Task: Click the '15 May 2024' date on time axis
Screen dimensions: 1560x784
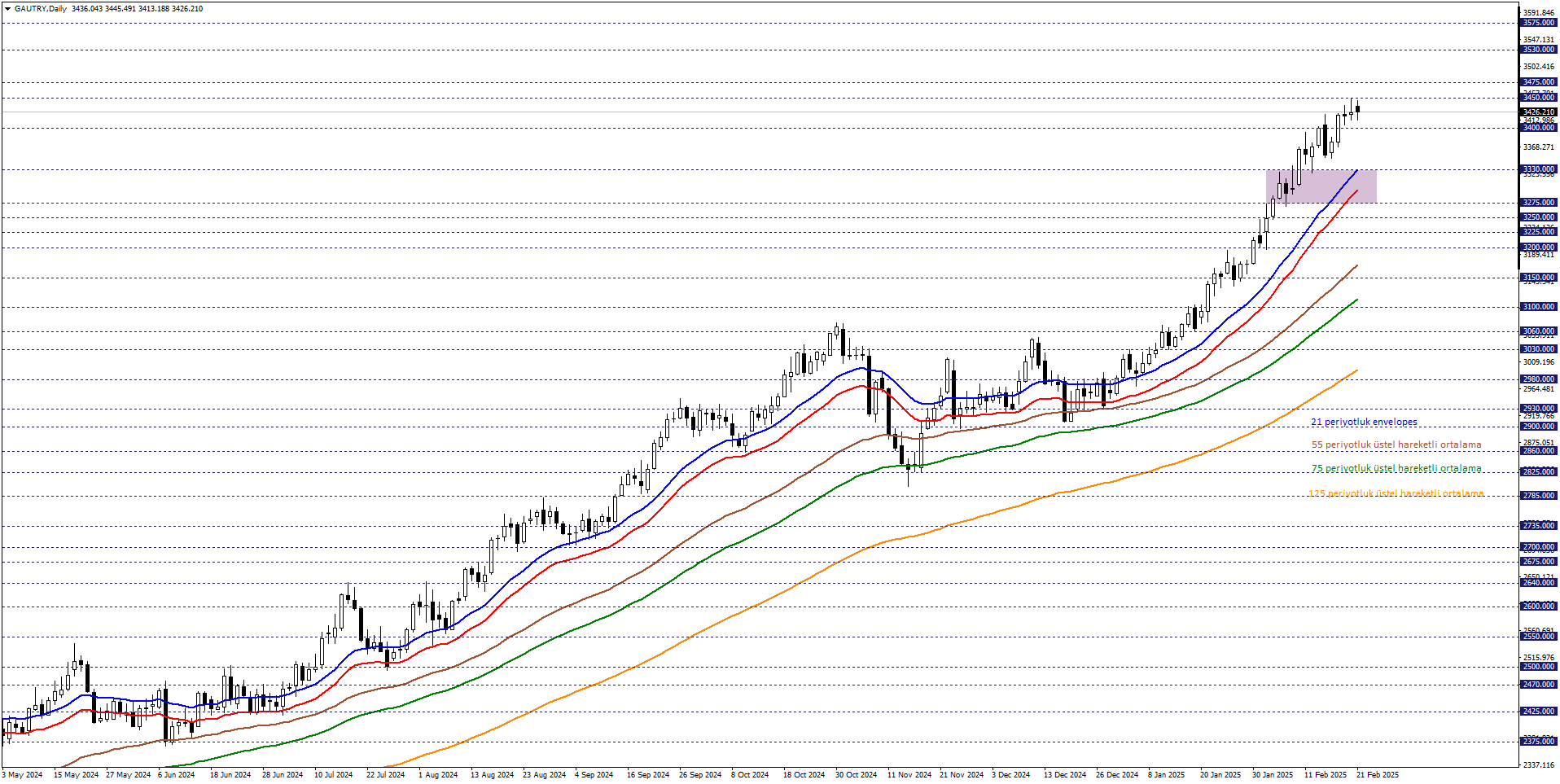Action: (76, 775)
